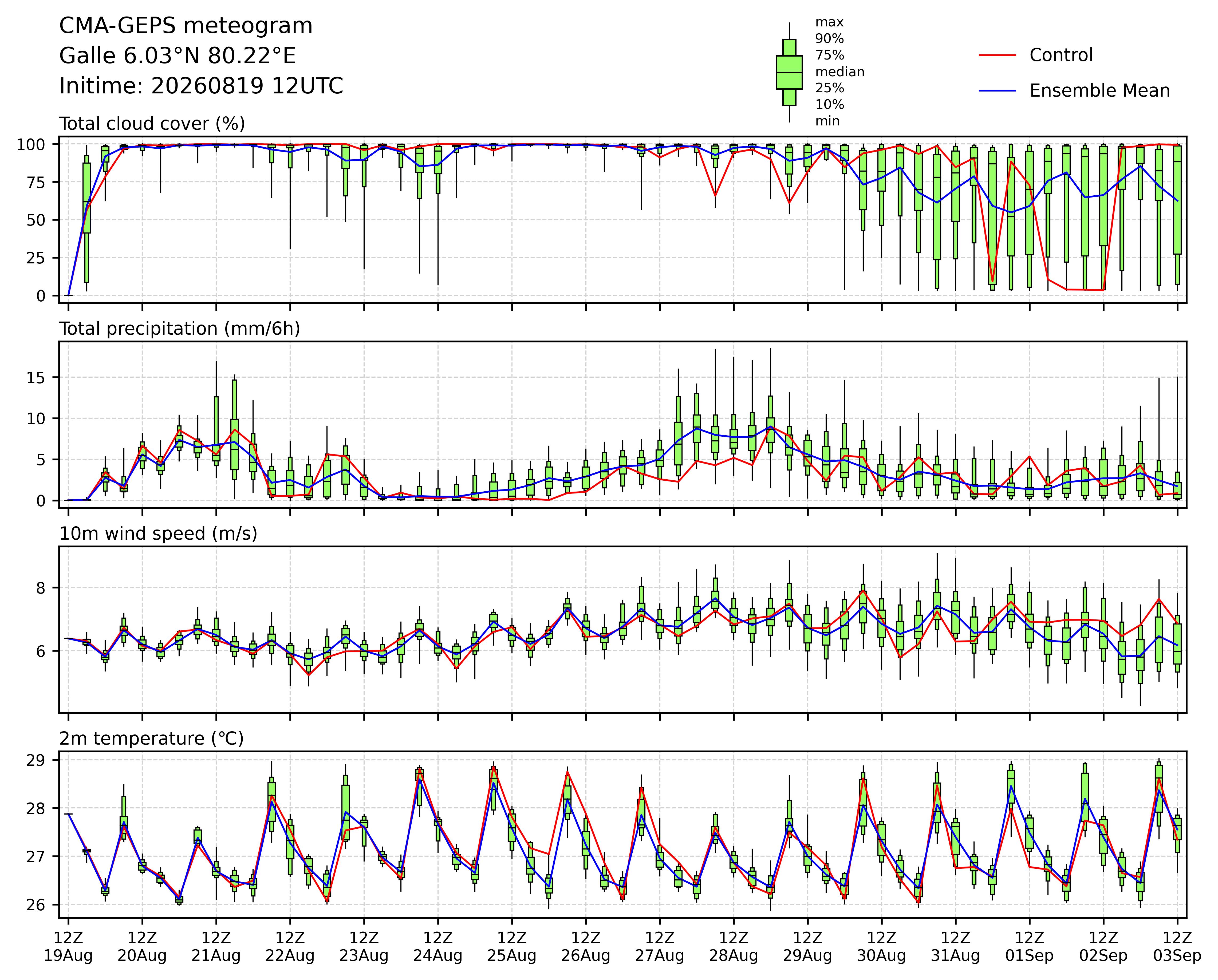Click the 2m temperature (°C) panel title

click(151, 739)
